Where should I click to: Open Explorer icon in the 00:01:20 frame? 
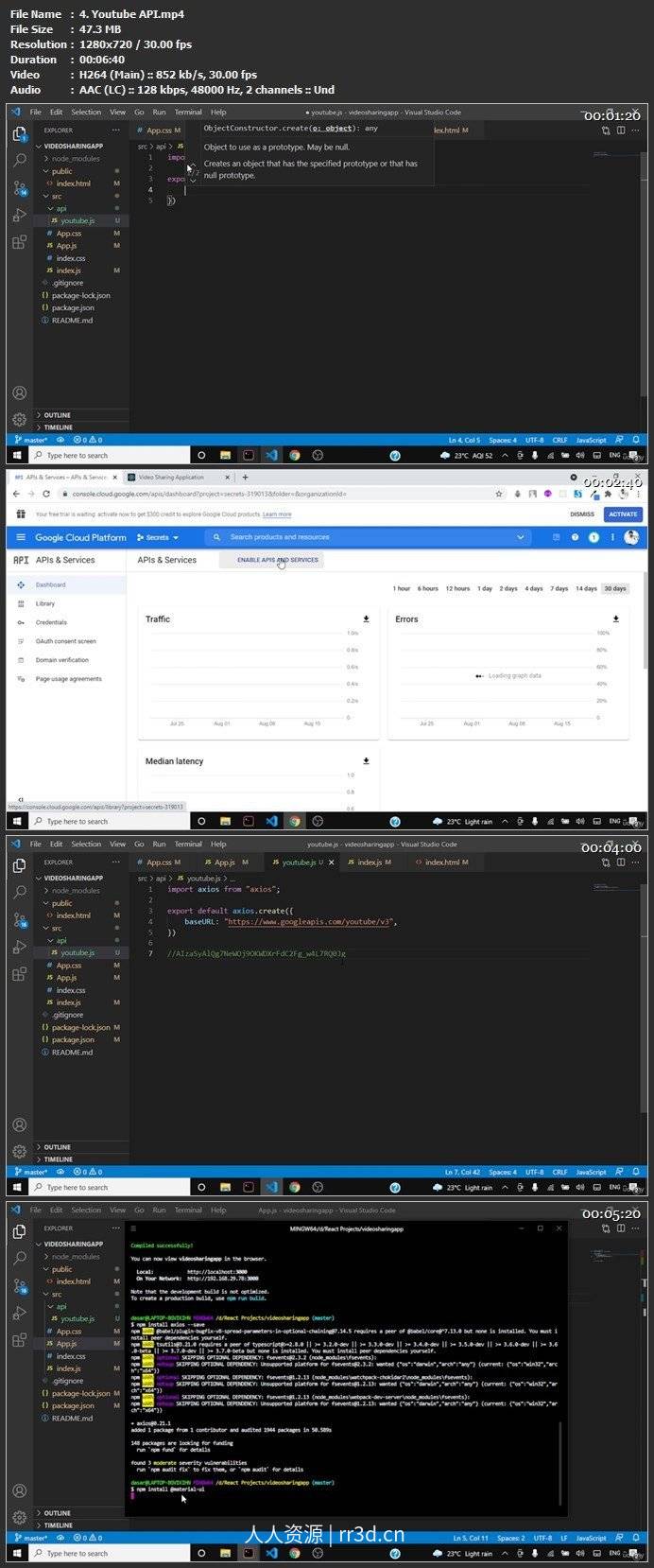pyautogui.click(x=19, y=134)
